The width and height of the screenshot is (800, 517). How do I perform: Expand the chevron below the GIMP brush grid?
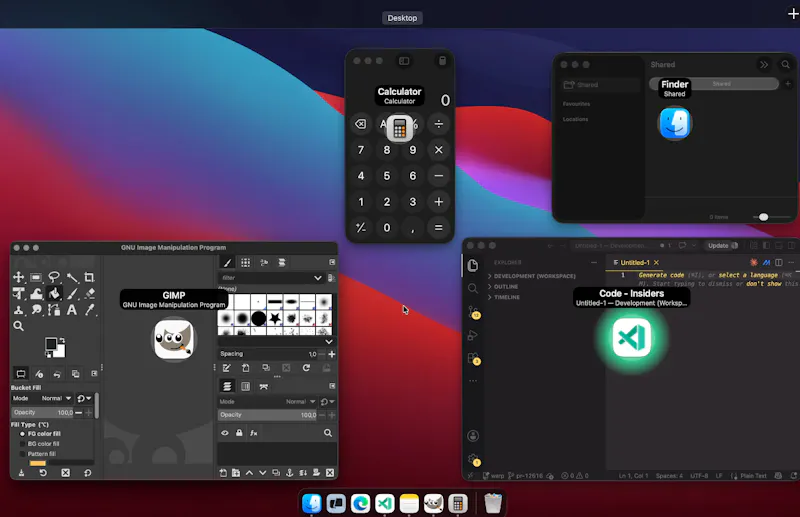[329, 341]
